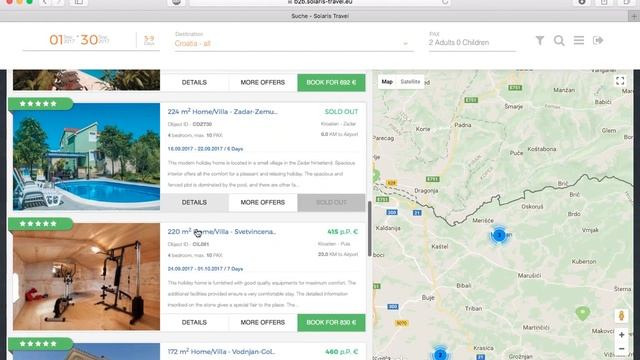Zoom out on the map

pos(621,349)
